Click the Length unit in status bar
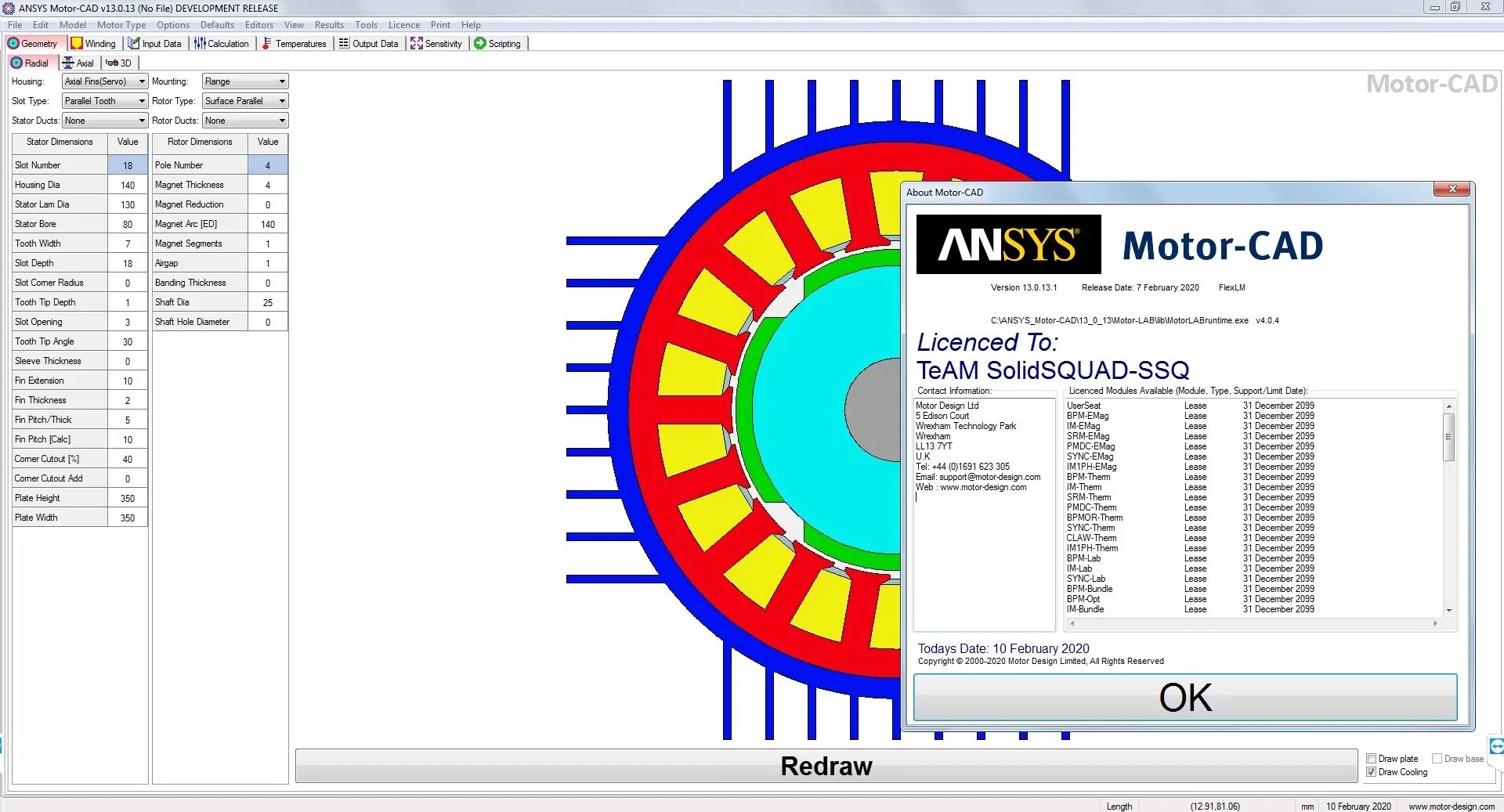1504x812 pixels. pos(1119,807)
